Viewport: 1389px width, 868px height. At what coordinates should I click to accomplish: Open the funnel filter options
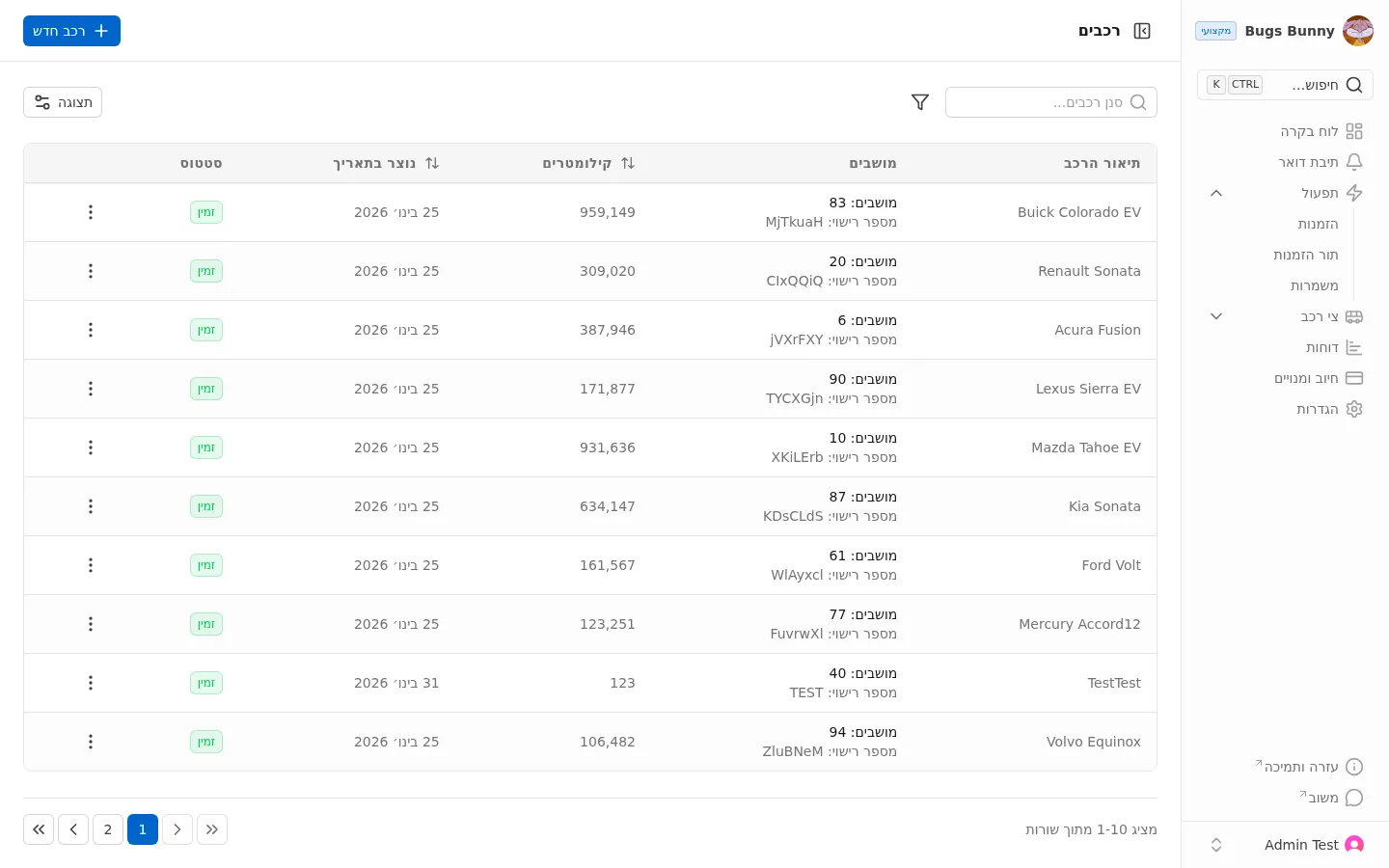coord(920,102)
